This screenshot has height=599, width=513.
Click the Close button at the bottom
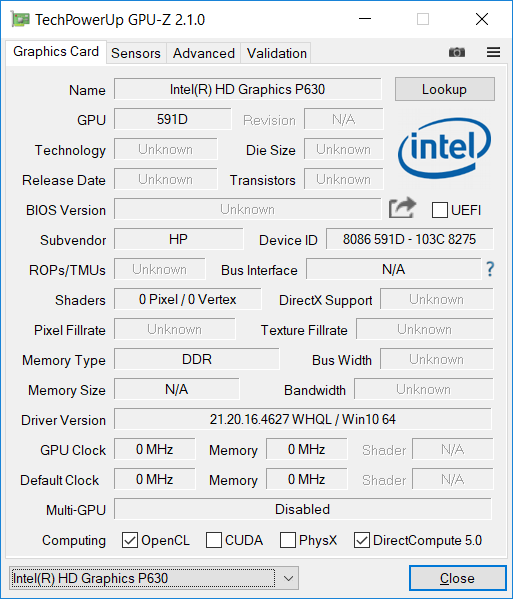click(457, 578)
